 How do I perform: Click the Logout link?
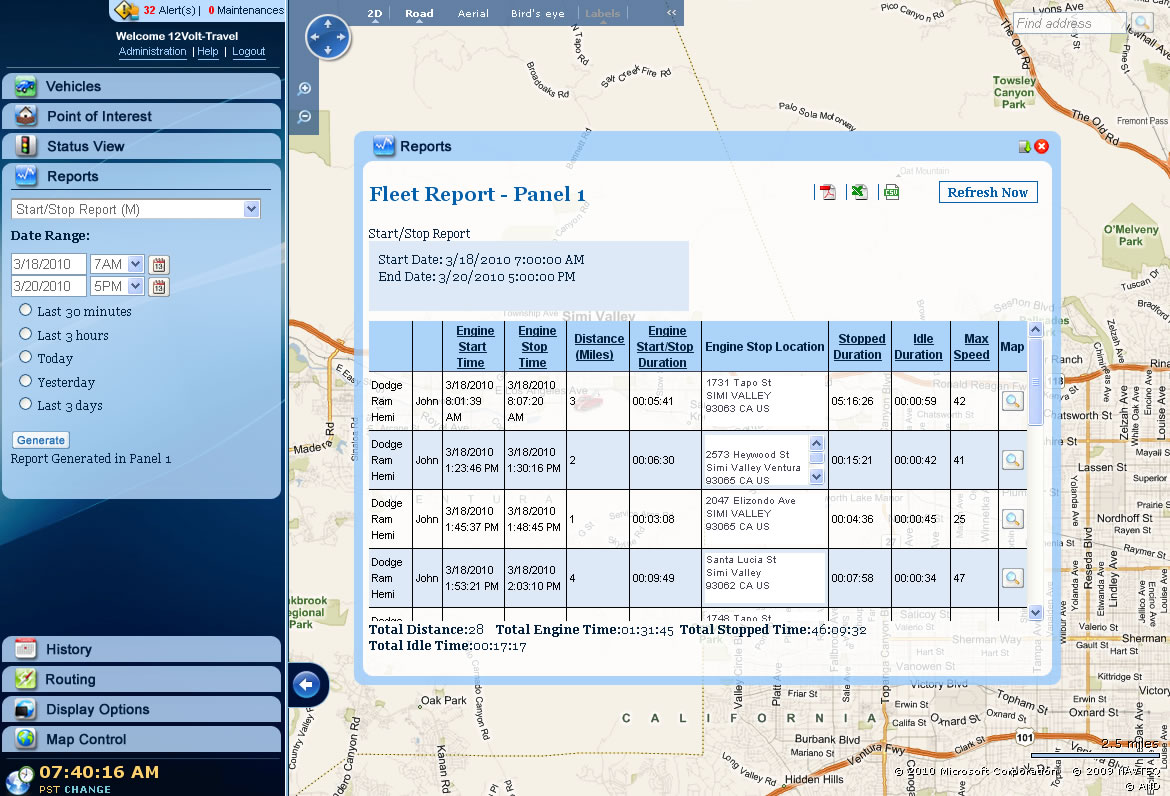click(248, 51)
